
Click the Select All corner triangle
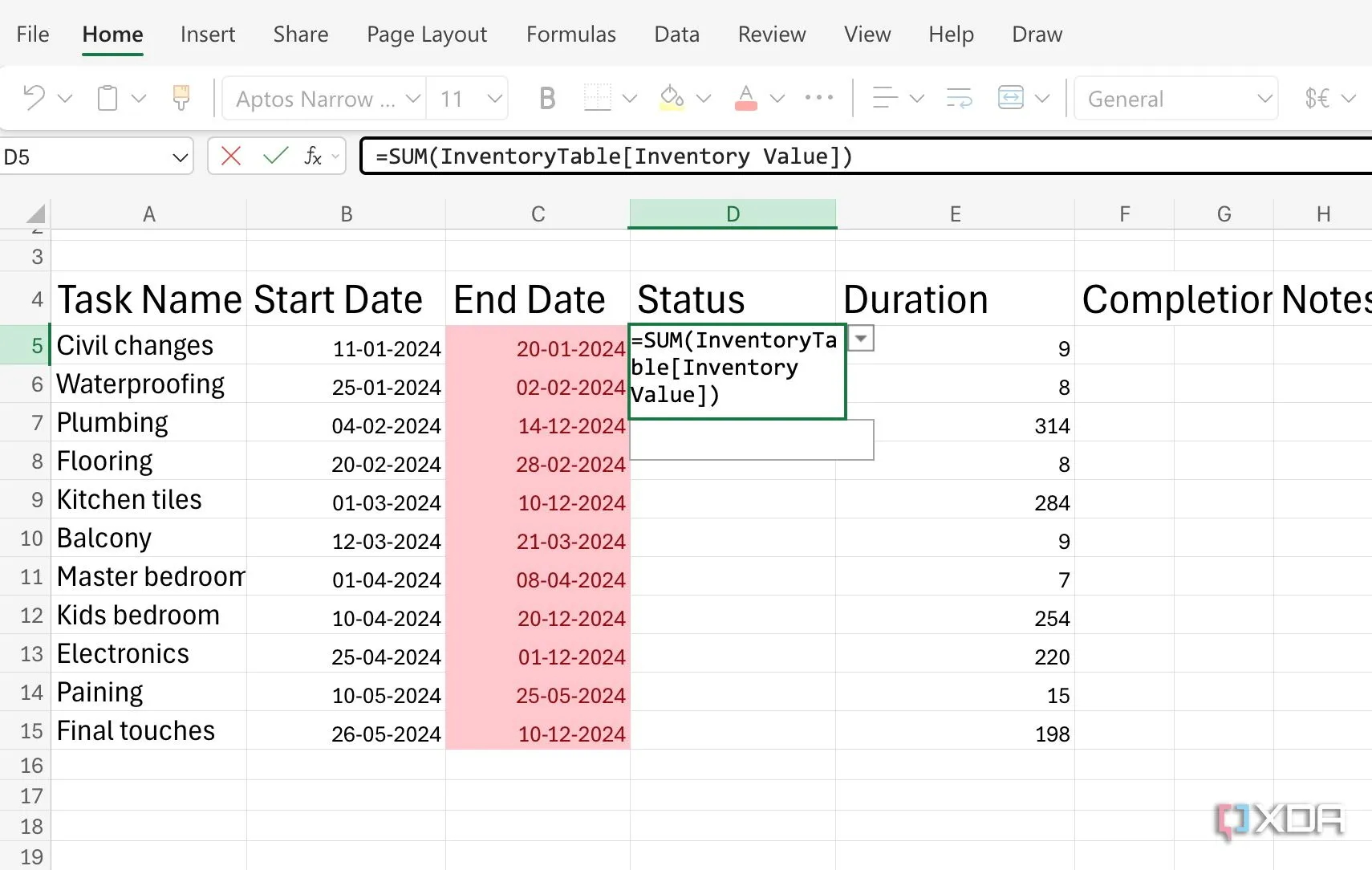(x=35, y=213)
